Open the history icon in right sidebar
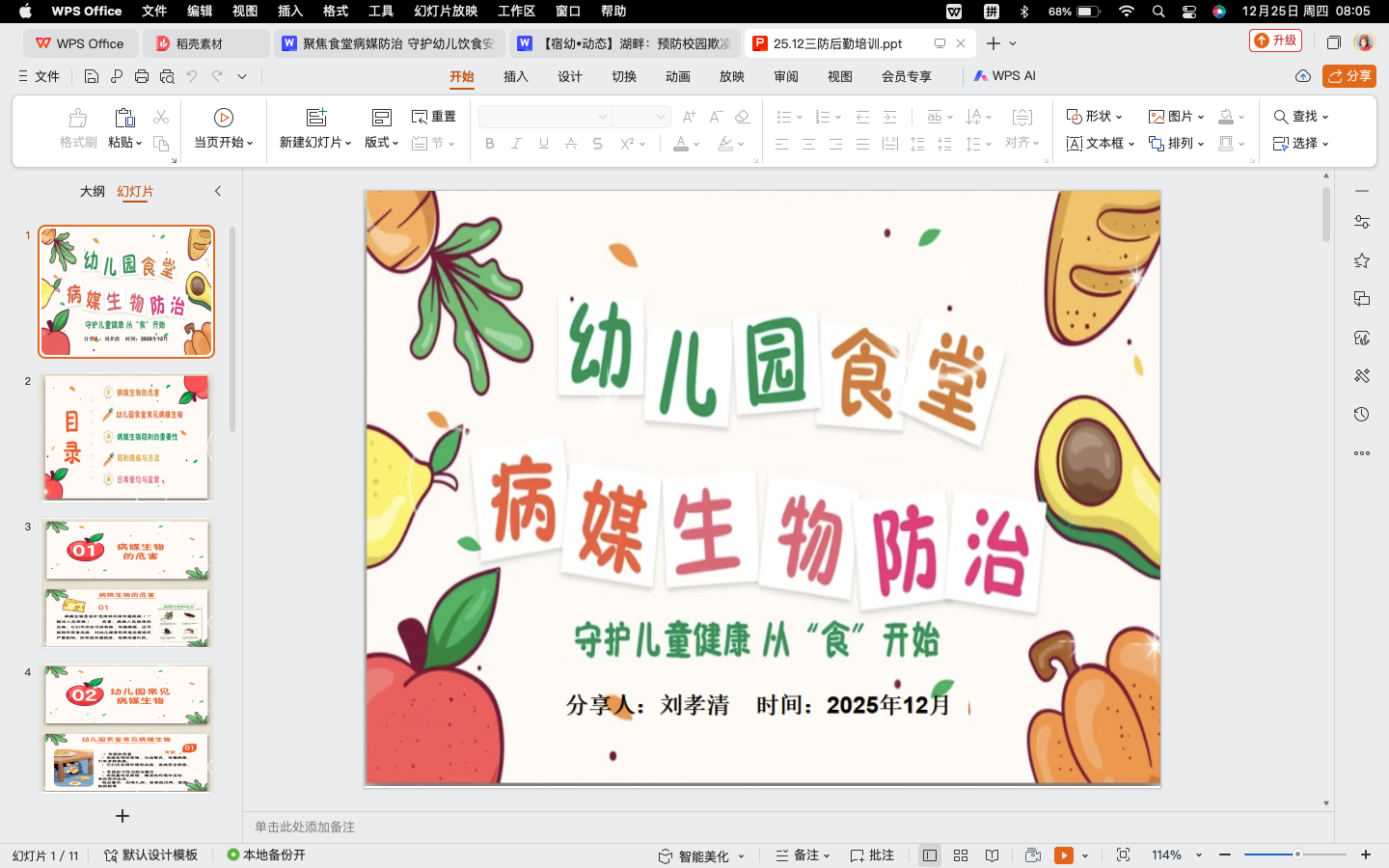 tap(1361, 415)
